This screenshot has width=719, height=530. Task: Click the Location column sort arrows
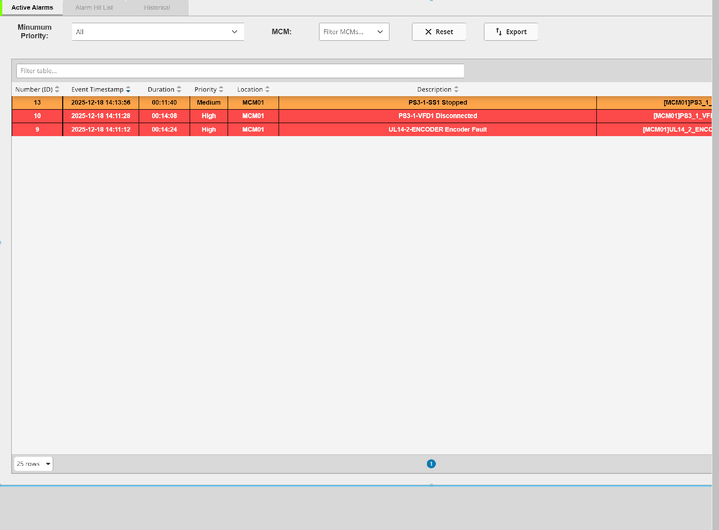pos(268,90)
